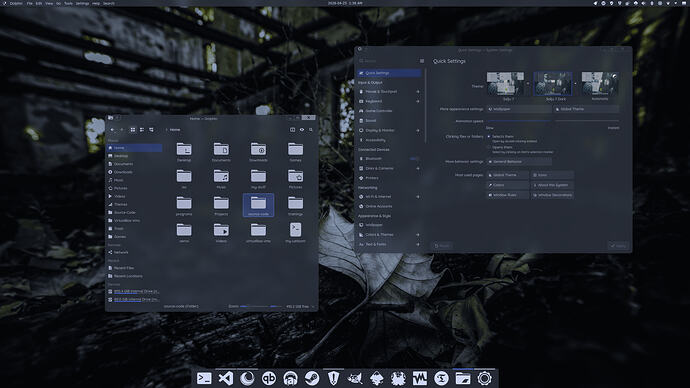Open the Videos folder icon in Dolphin

(221, 230)
